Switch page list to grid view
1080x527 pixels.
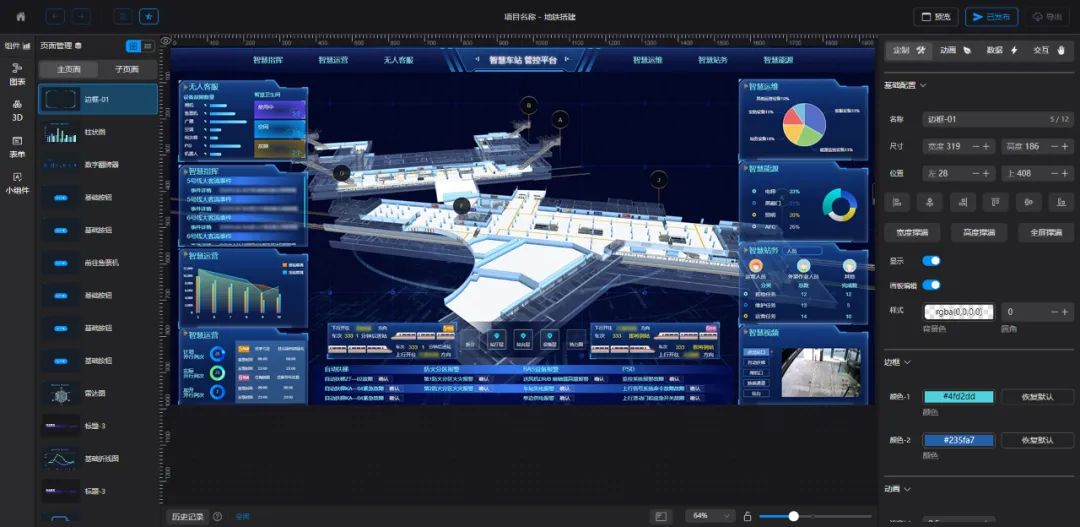(133, 46)
